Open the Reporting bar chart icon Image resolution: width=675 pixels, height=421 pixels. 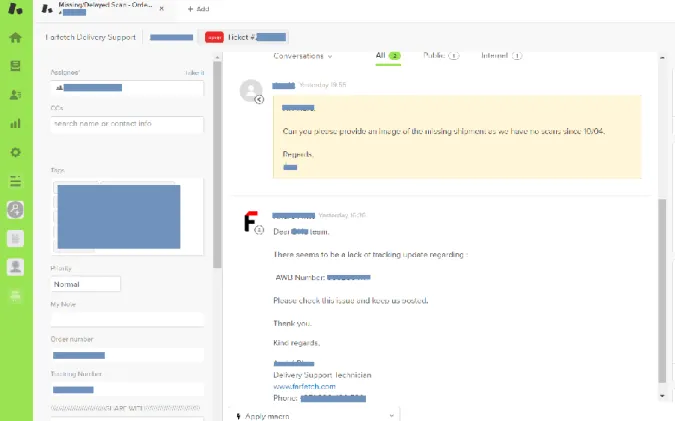15,124
